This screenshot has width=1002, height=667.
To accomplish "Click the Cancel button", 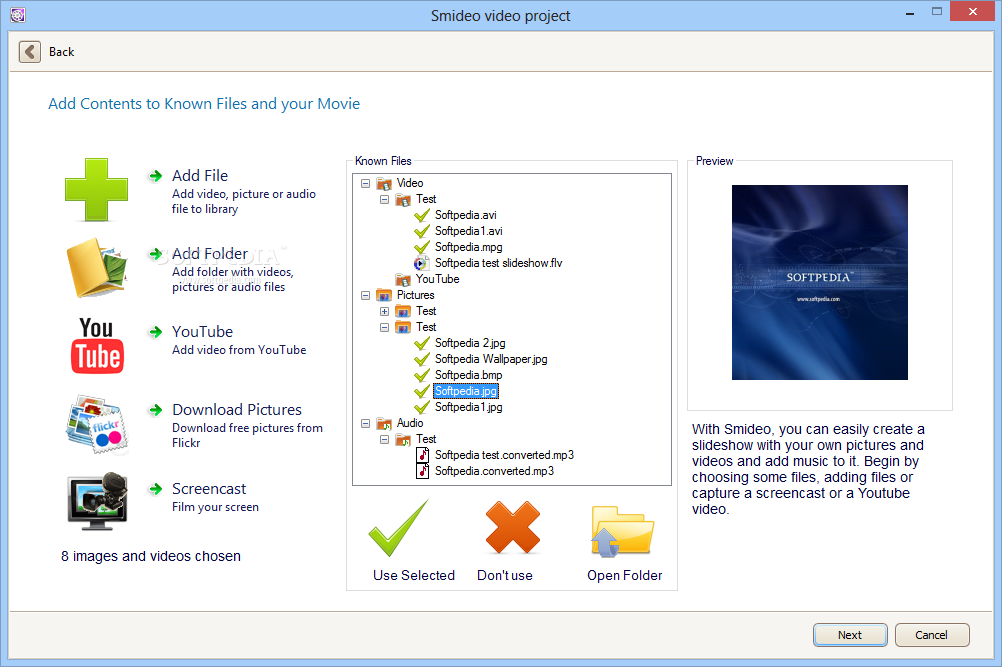I will click(x=932, y=635).
